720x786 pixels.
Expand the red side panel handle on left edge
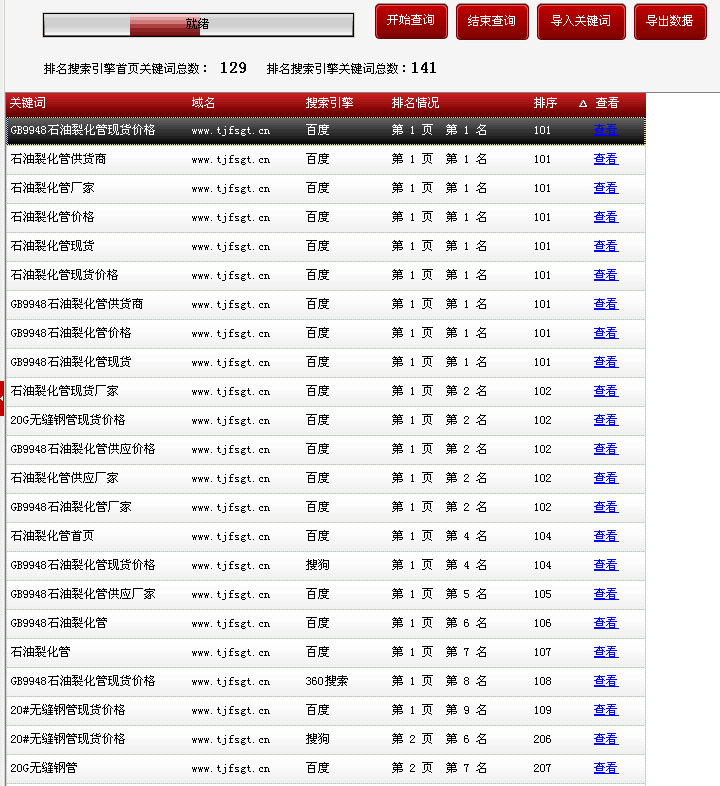[2, 397]
